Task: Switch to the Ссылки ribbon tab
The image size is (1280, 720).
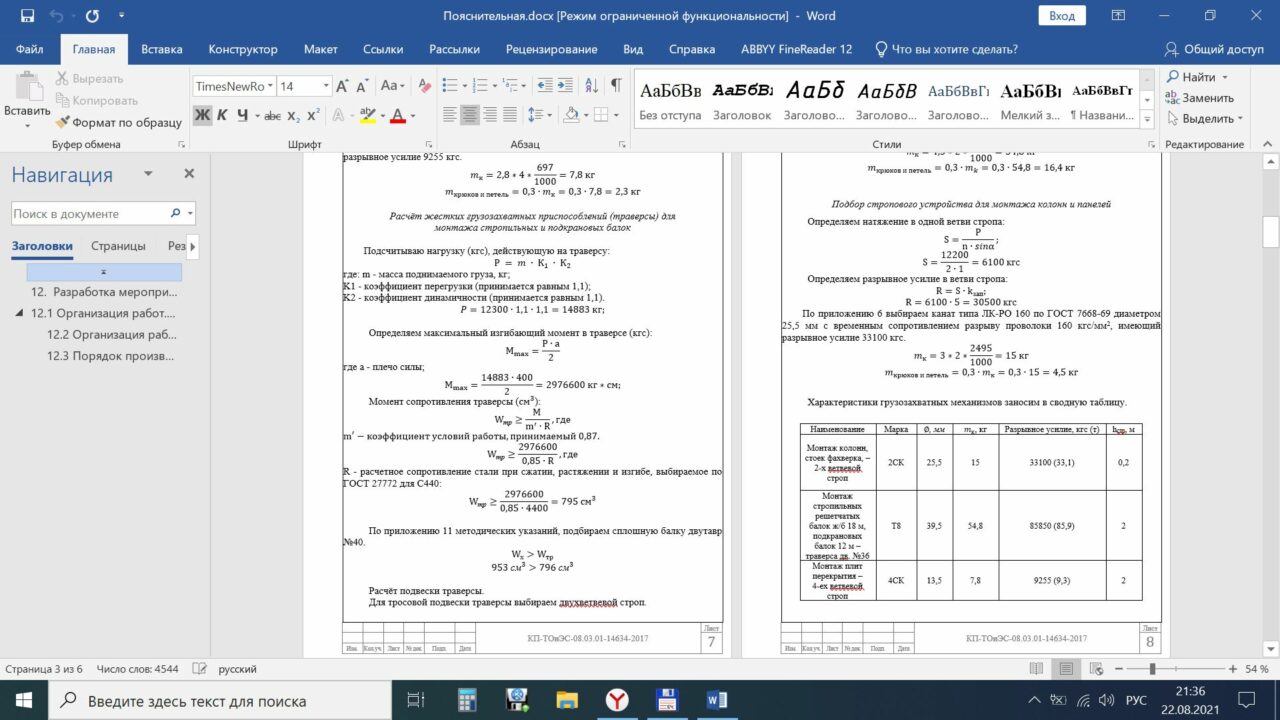Action: click(383, 49)
